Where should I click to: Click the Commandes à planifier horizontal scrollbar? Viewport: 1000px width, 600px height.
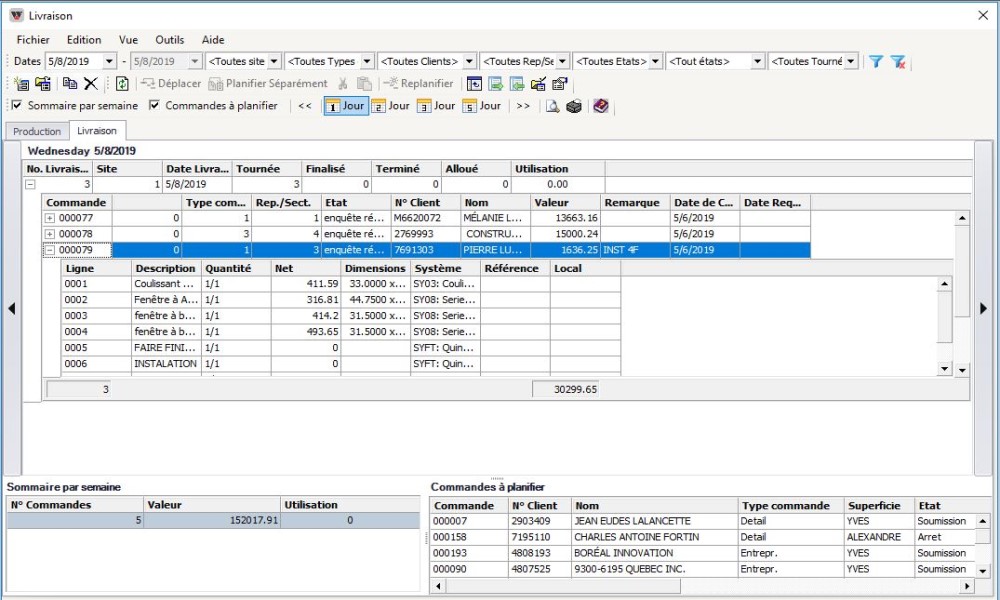pos(700,585)
